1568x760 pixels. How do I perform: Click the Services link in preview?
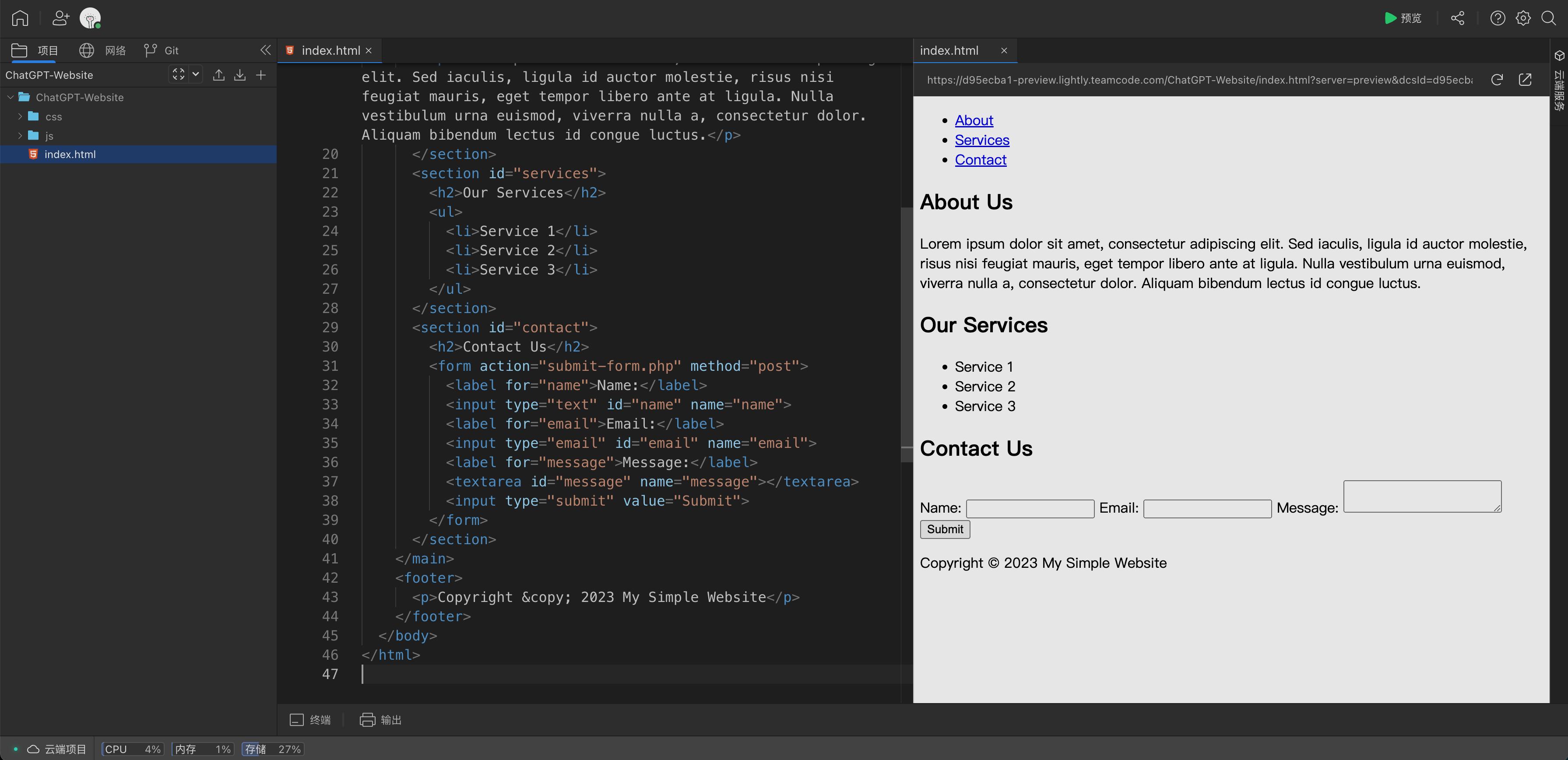981,140
